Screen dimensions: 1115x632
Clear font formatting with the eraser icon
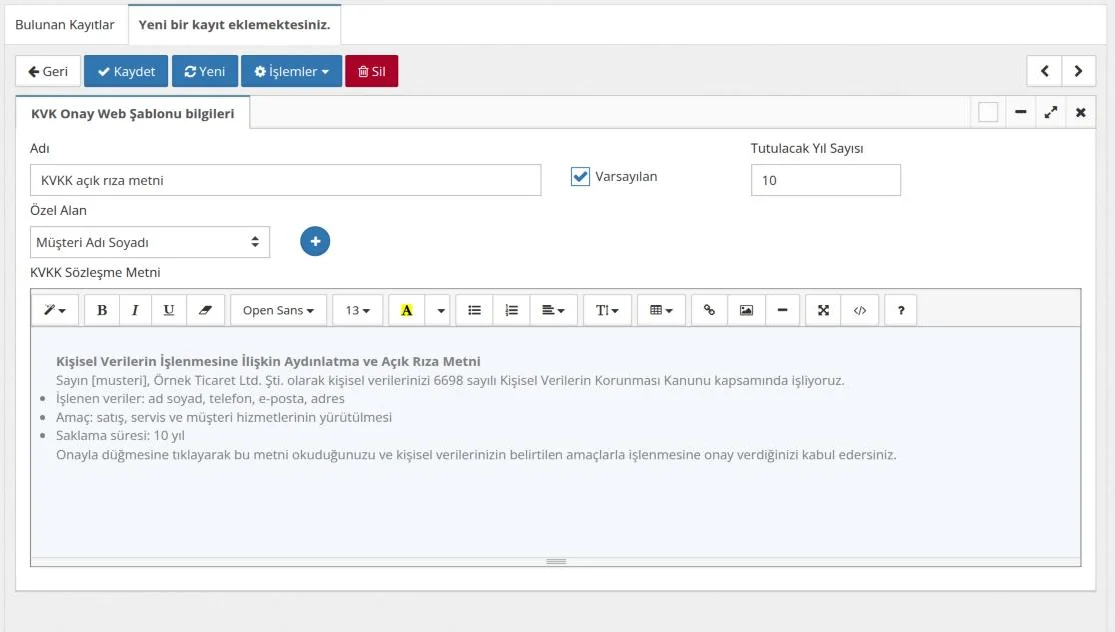click(x=206, y=310)
